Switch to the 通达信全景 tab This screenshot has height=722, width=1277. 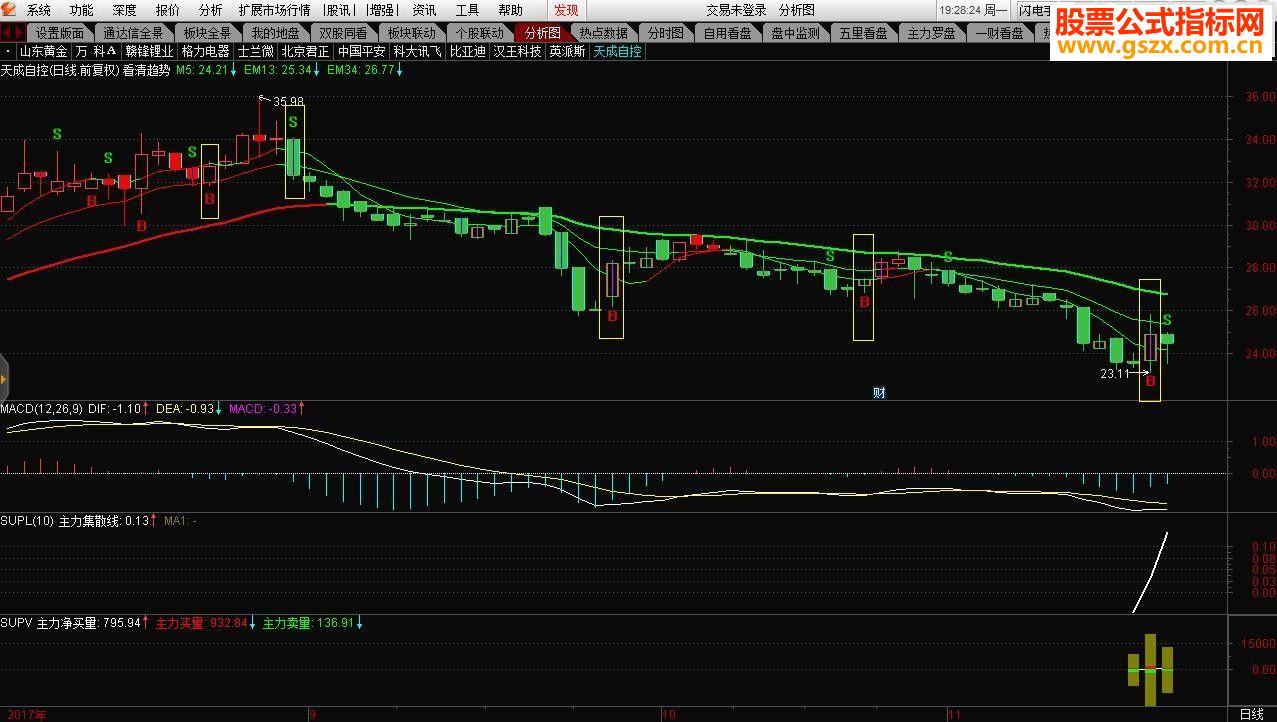[133, 32]
